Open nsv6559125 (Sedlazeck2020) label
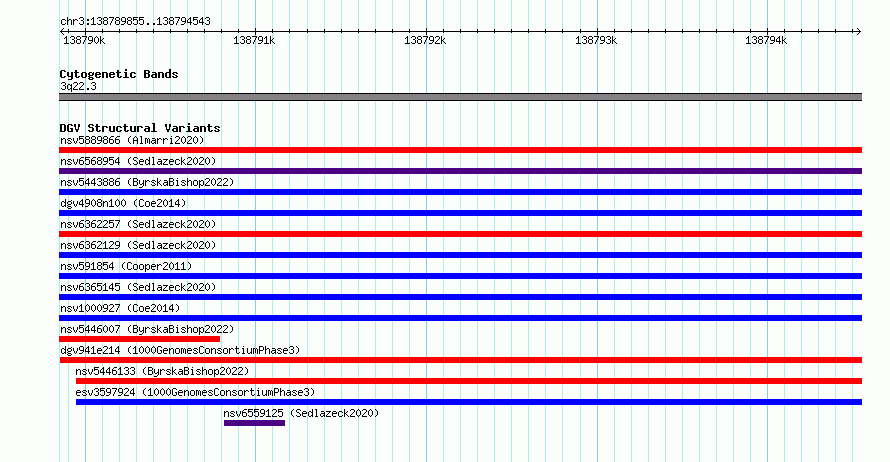The height and width of the screenshot is (462, 890). click(301, 413)
